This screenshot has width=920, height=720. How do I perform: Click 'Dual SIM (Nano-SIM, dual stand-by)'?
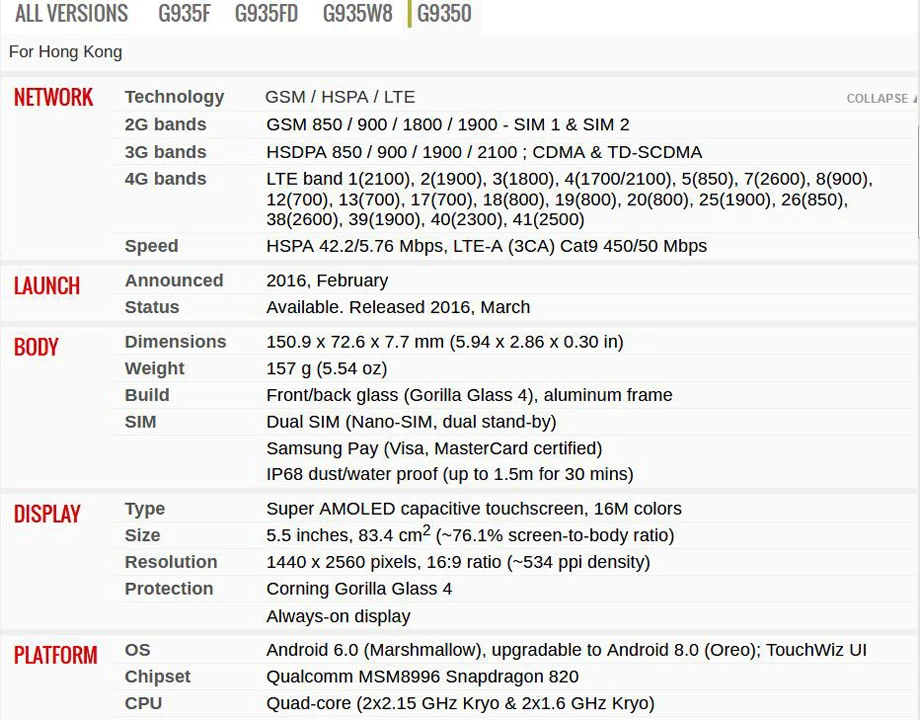(x=411, y=422)
